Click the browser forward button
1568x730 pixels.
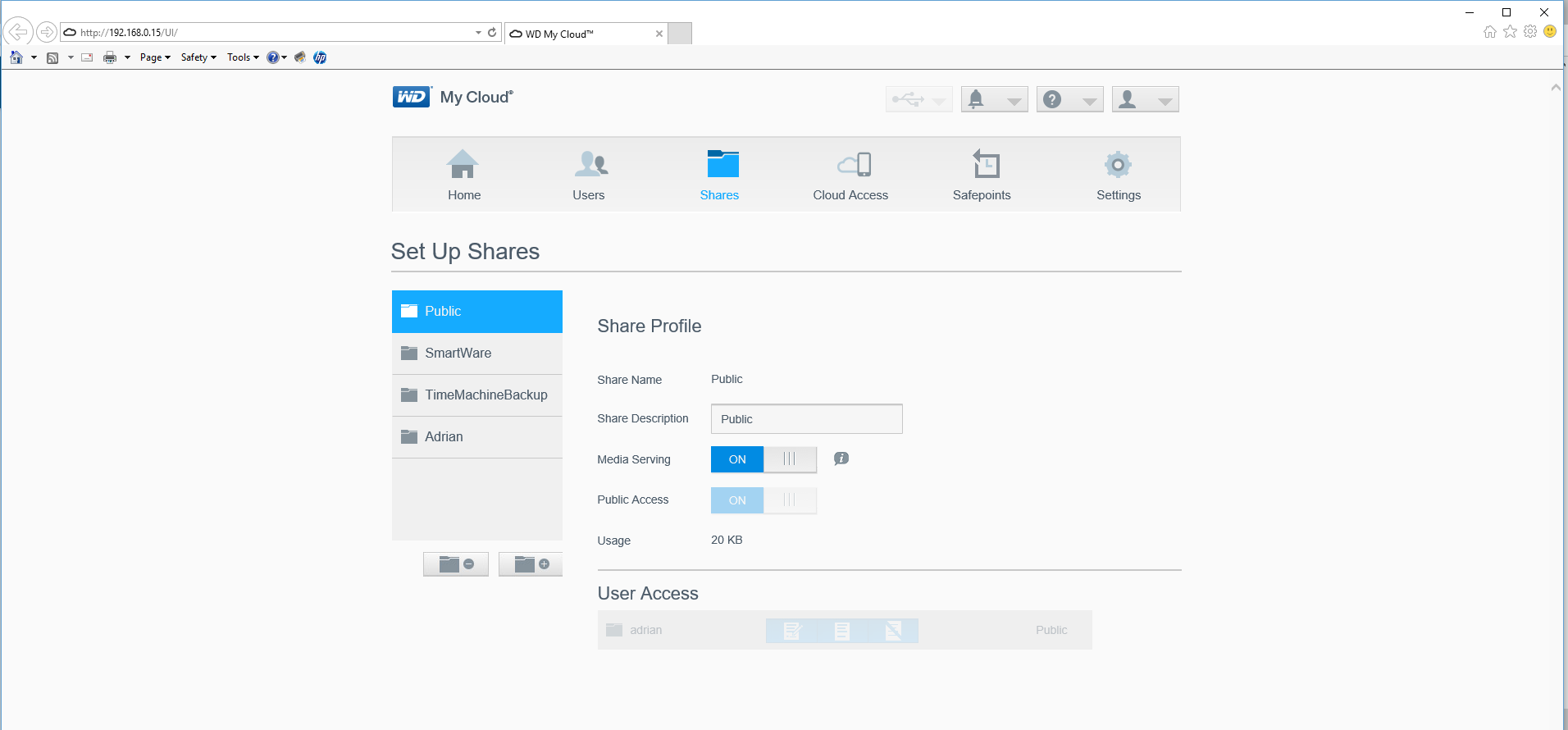coord(47,32)
